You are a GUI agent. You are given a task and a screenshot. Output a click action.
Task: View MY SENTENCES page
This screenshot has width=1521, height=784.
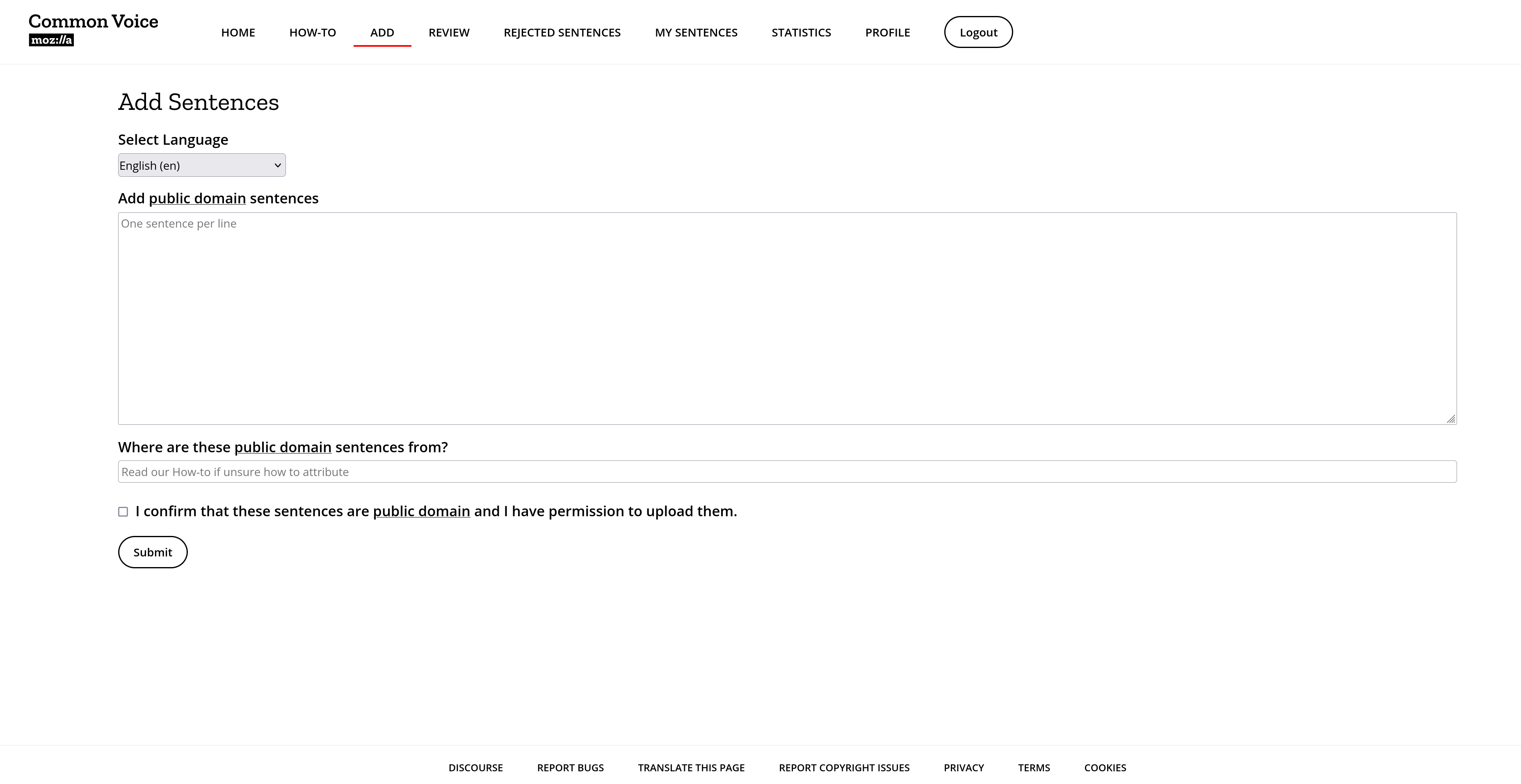point(696,32)
